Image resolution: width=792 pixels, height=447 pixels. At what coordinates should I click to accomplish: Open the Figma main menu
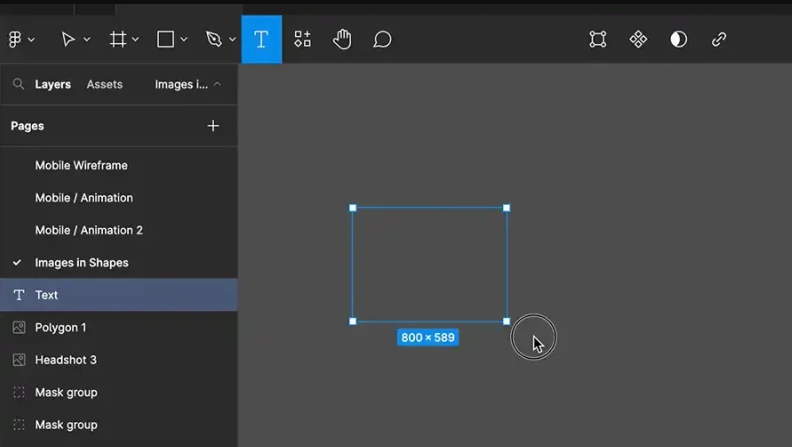[x=16, y=39]
